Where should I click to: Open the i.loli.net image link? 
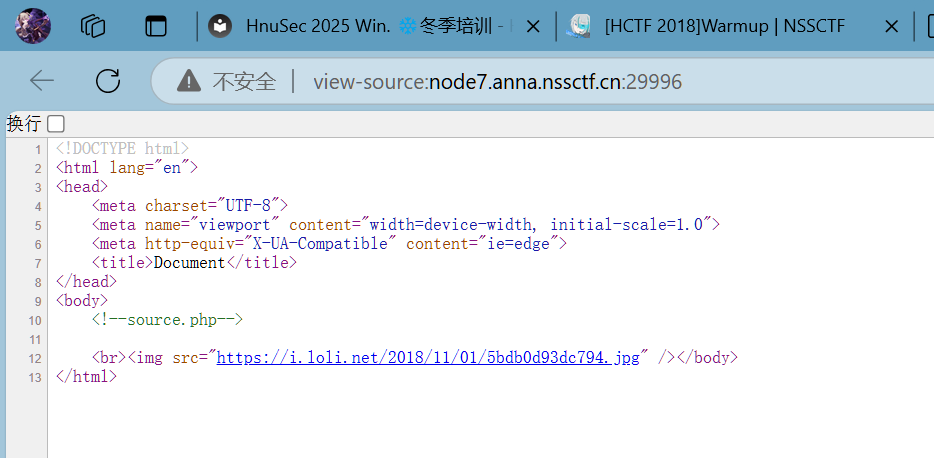point(427,358)
